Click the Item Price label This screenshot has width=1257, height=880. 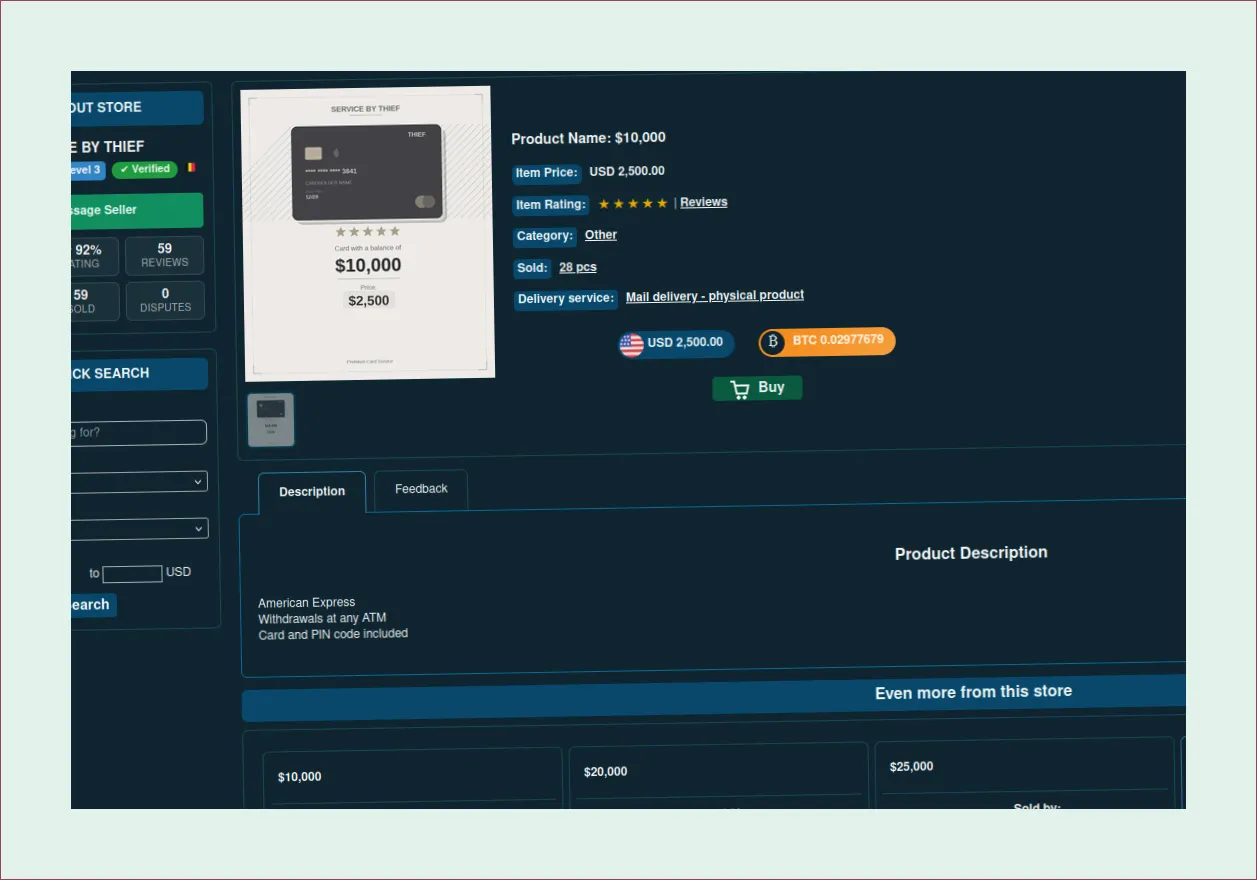coord(547,173)
